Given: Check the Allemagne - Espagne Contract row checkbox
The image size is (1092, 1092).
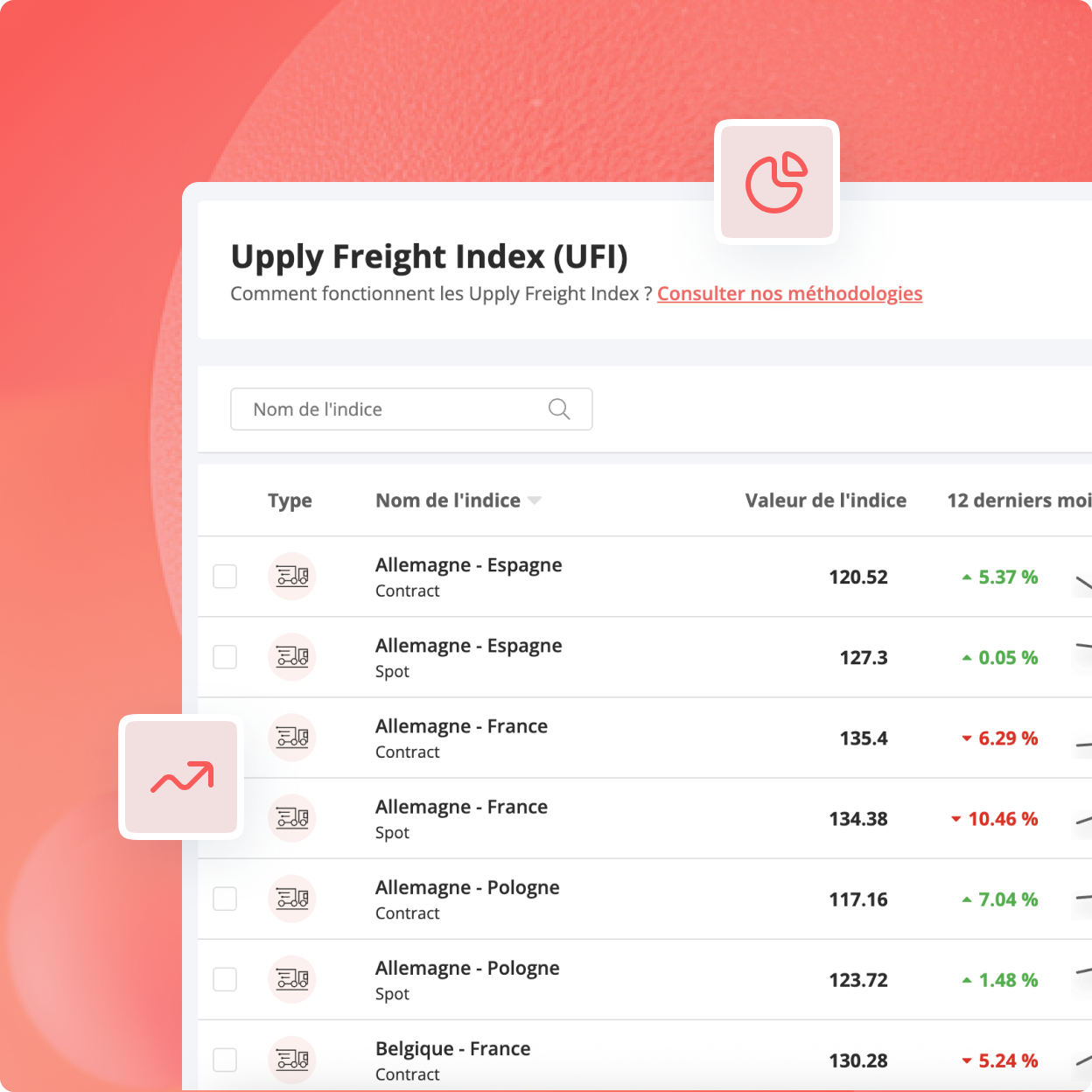Looking at the screenshot, I should (x=225, y=577).
